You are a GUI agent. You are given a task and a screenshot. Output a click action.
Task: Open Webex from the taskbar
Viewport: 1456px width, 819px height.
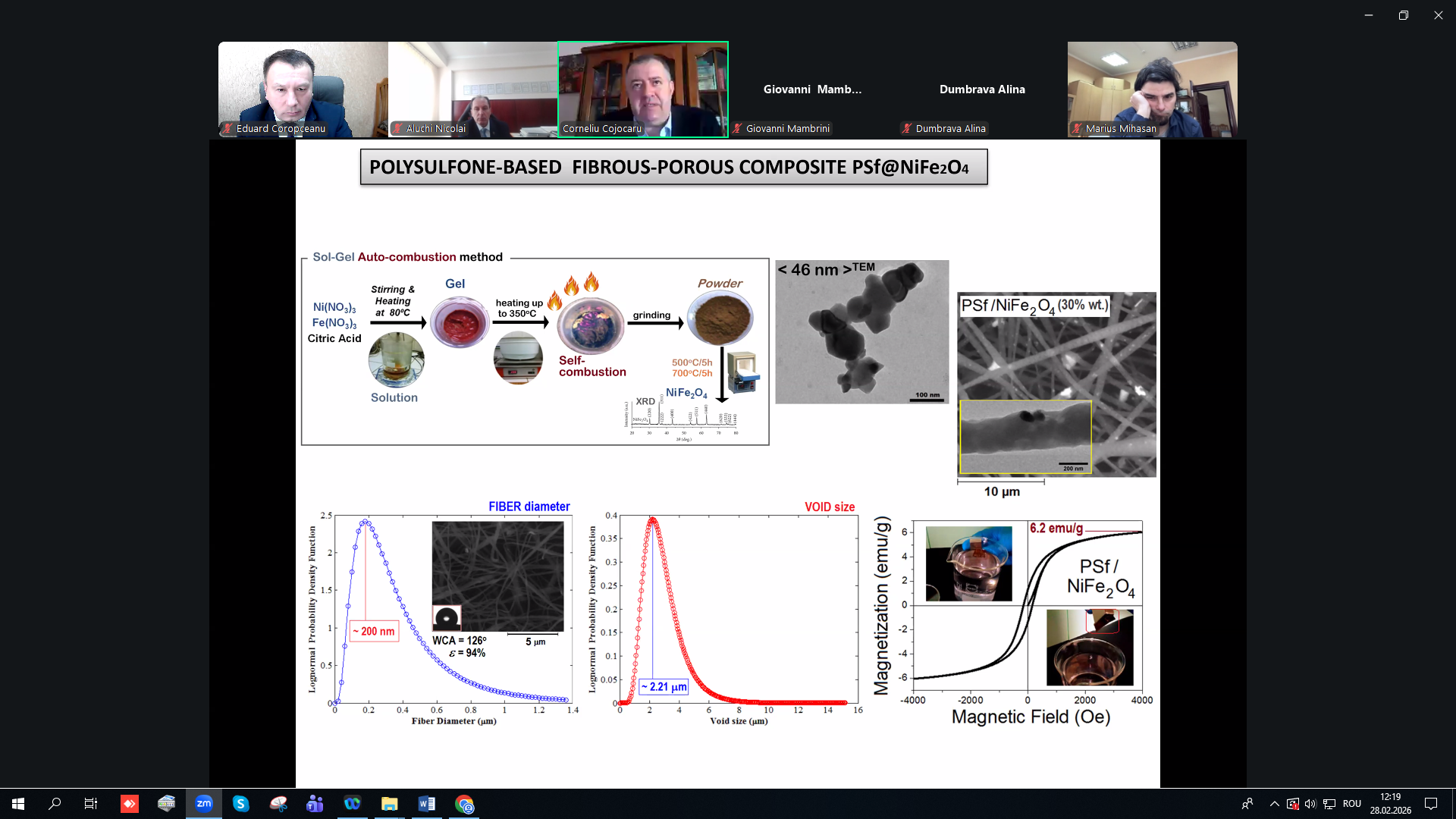click(352, 804)
